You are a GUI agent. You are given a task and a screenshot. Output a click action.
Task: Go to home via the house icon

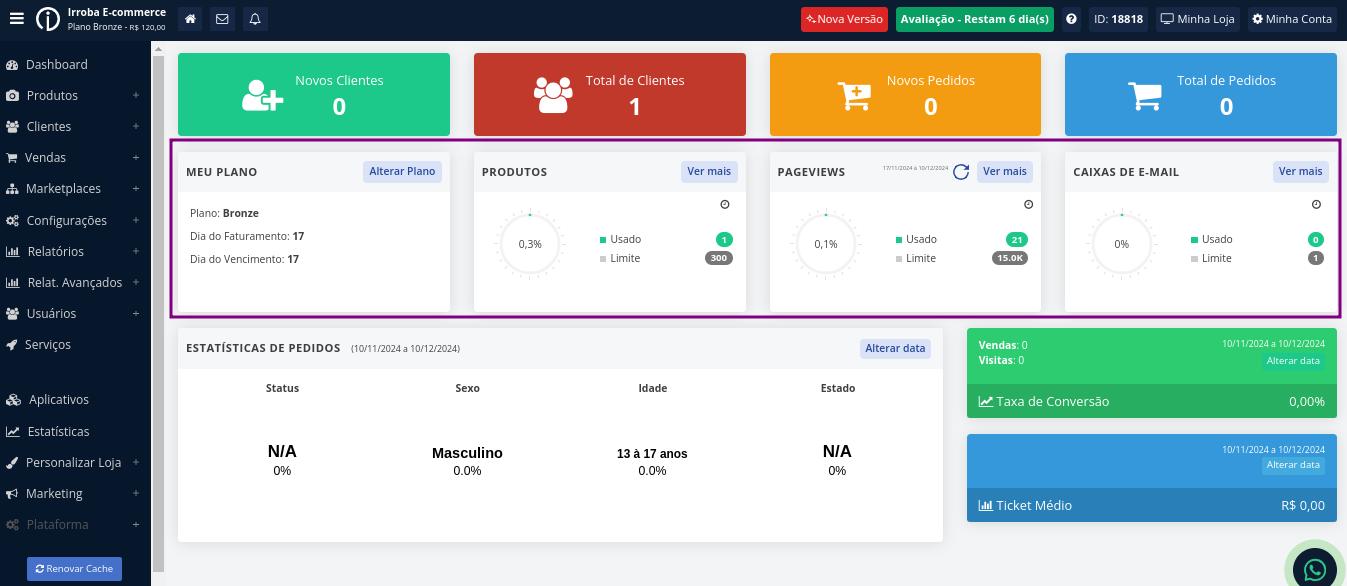pyautogui.click(x=191, y=19)
